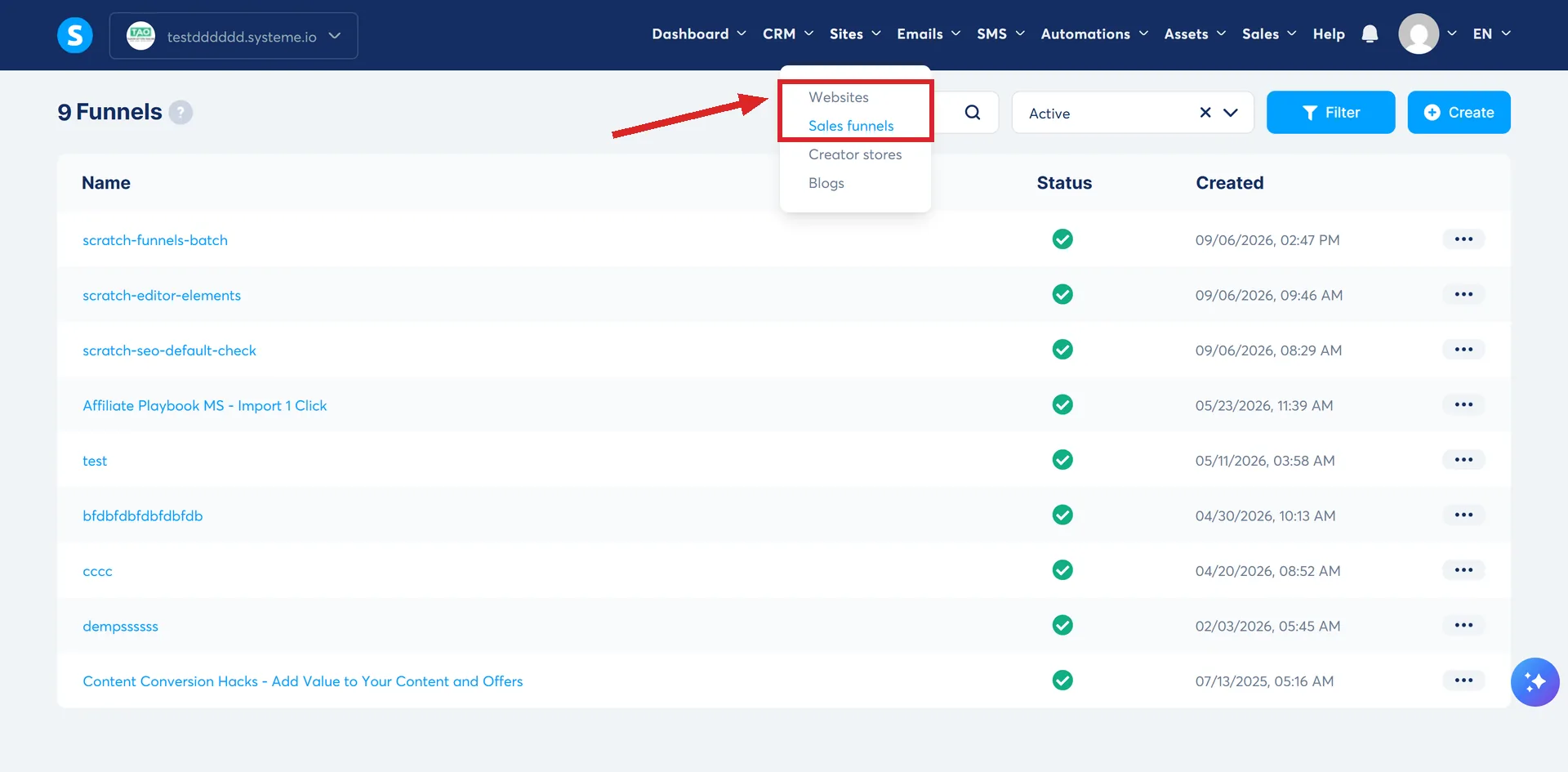
Task: Expand the Dashboard menu
Action: [x=698, y=34]
